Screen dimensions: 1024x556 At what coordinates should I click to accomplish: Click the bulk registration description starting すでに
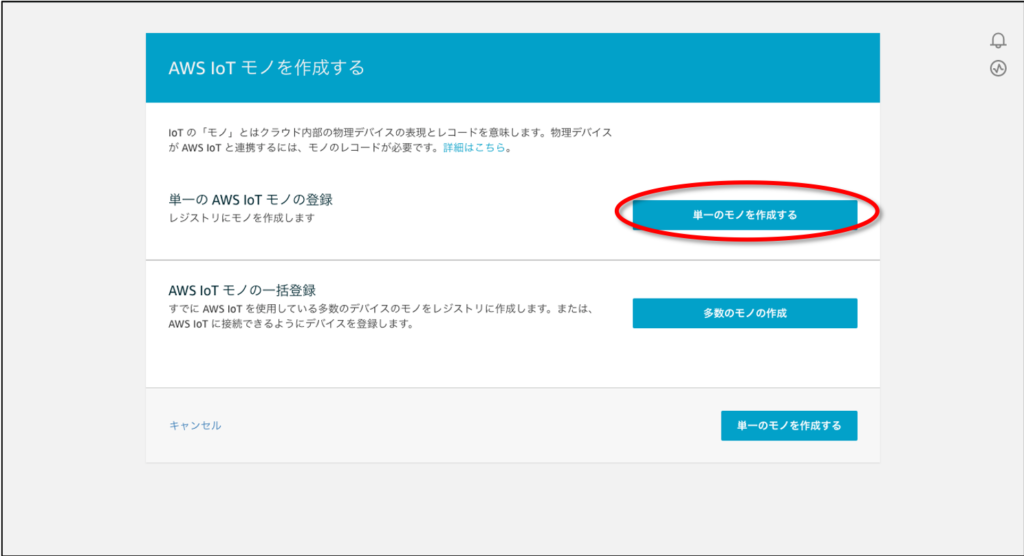click(x=380, y=309)
